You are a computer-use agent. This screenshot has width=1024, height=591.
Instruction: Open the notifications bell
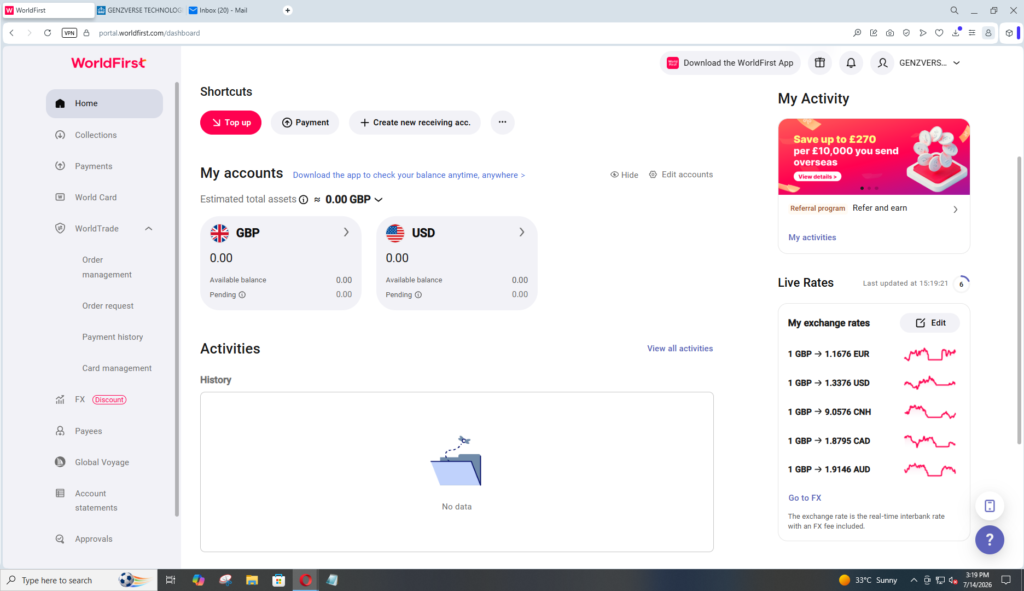(851, 63)
